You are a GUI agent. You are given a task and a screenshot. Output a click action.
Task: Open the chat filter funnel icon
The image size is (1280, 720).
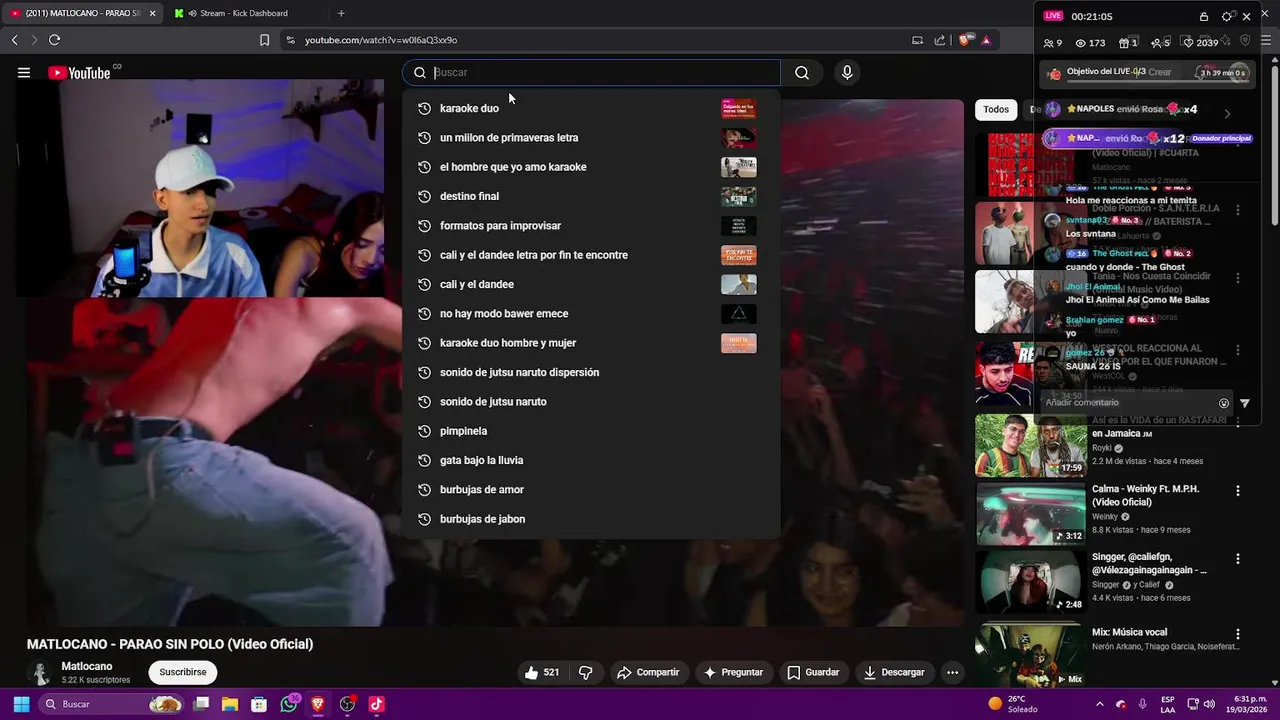tap(1245, 403)
